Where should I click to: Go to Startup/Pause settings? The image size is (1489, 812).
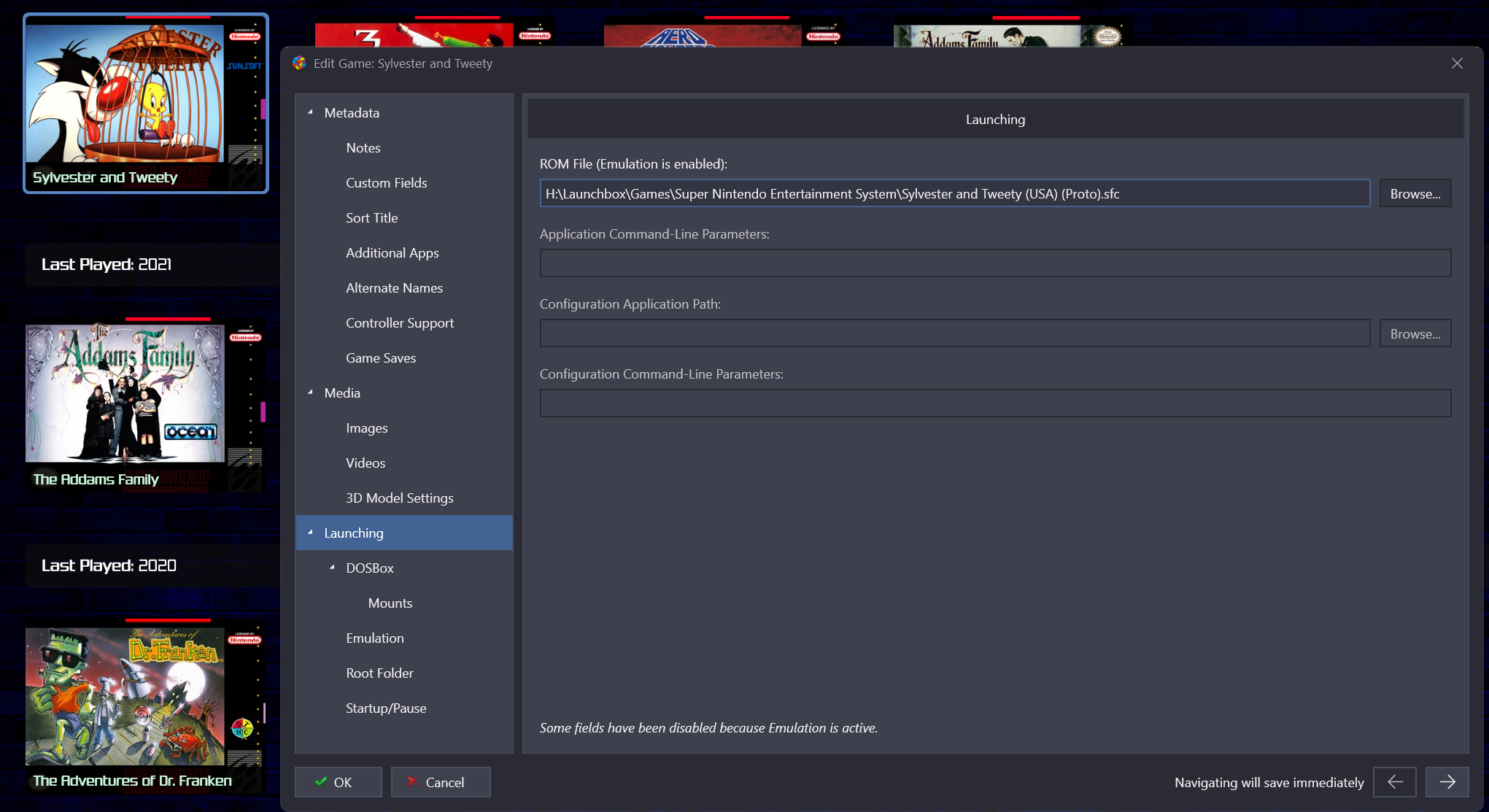click(386, 708)
